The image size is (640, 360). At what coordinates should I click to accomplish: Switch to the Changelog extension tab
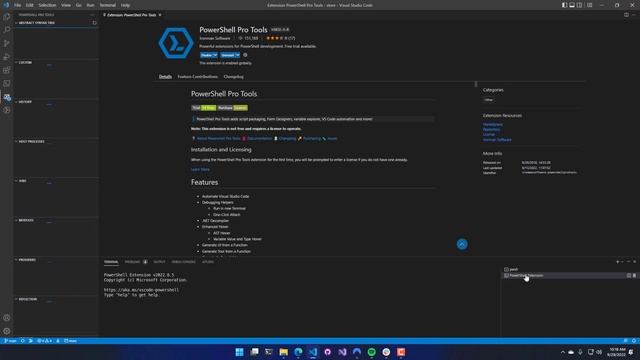click(x=233, y=77)
